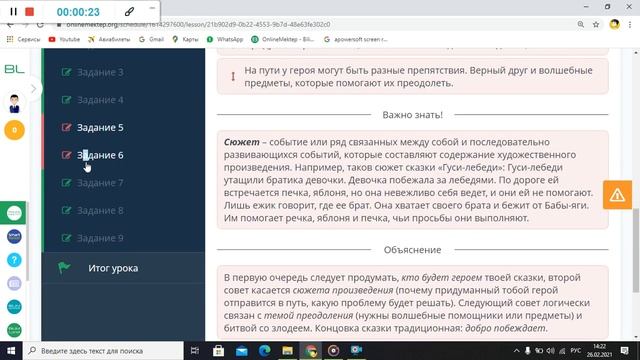Open Gmail bookmark

[151, 40]
